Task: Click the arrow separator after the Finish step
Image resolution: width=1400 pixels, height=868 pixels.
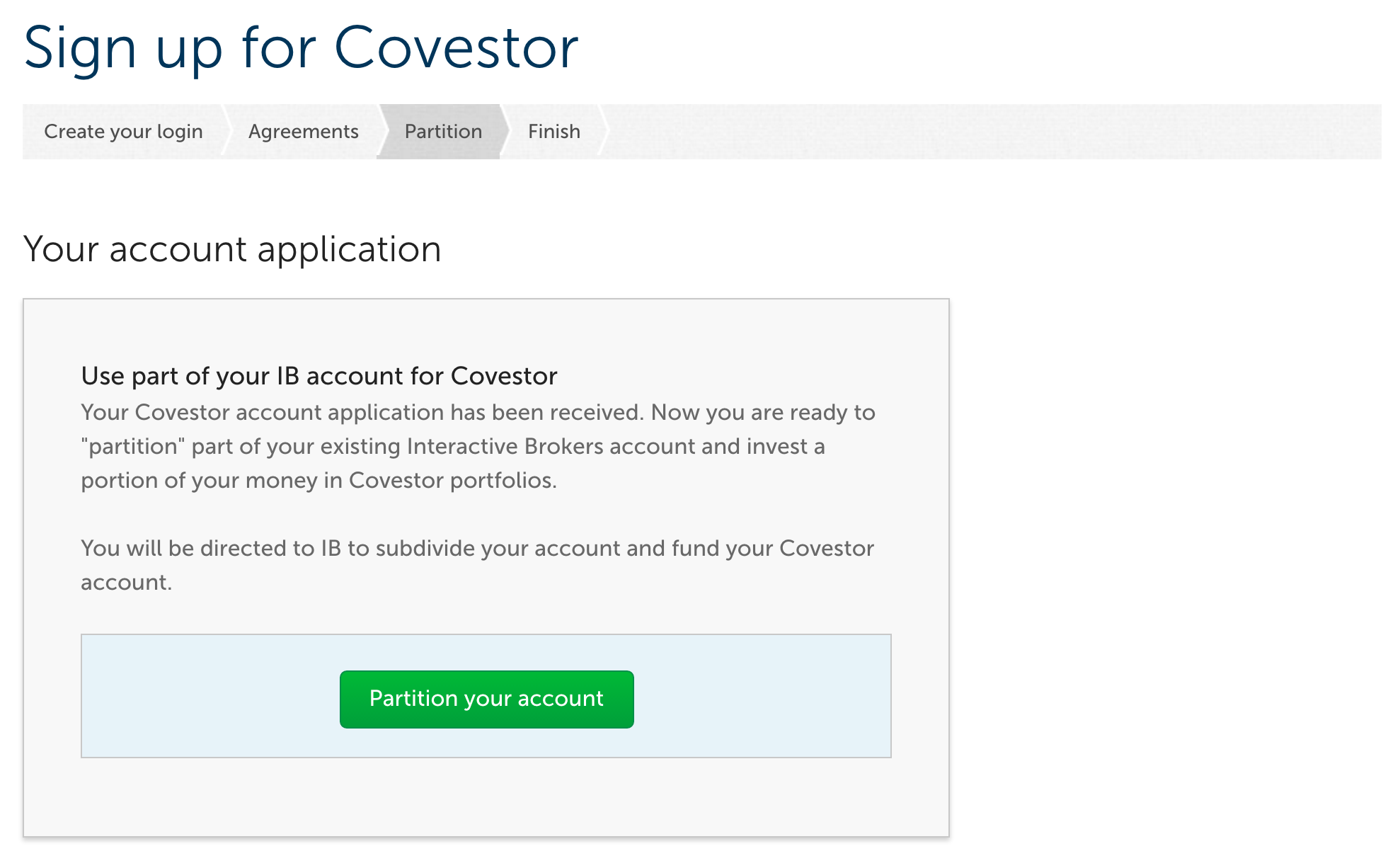Action: tap(604, 132)
